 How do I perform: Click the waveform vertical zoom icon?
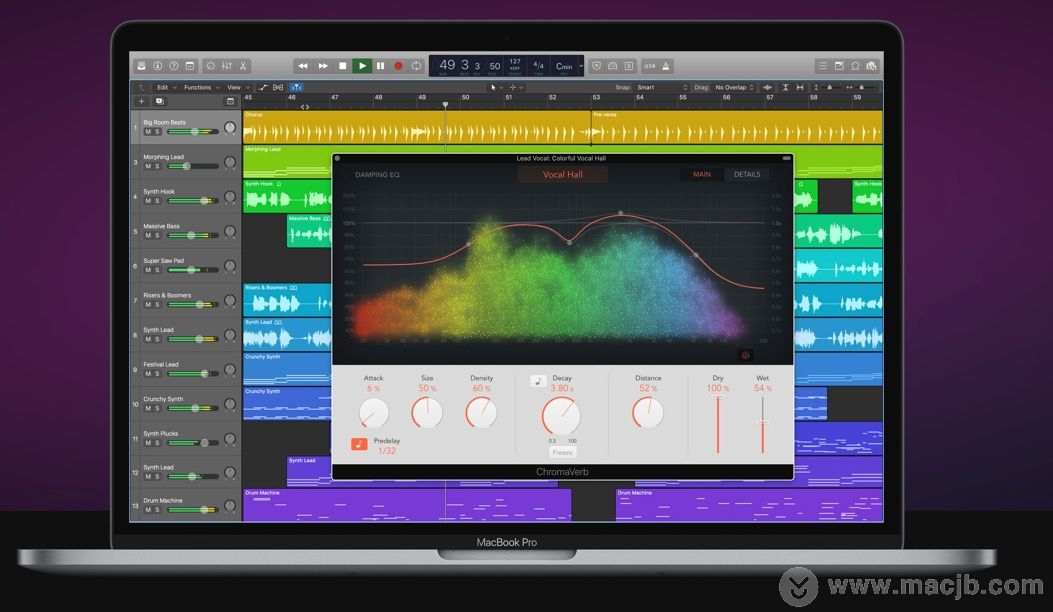(768, 87)
